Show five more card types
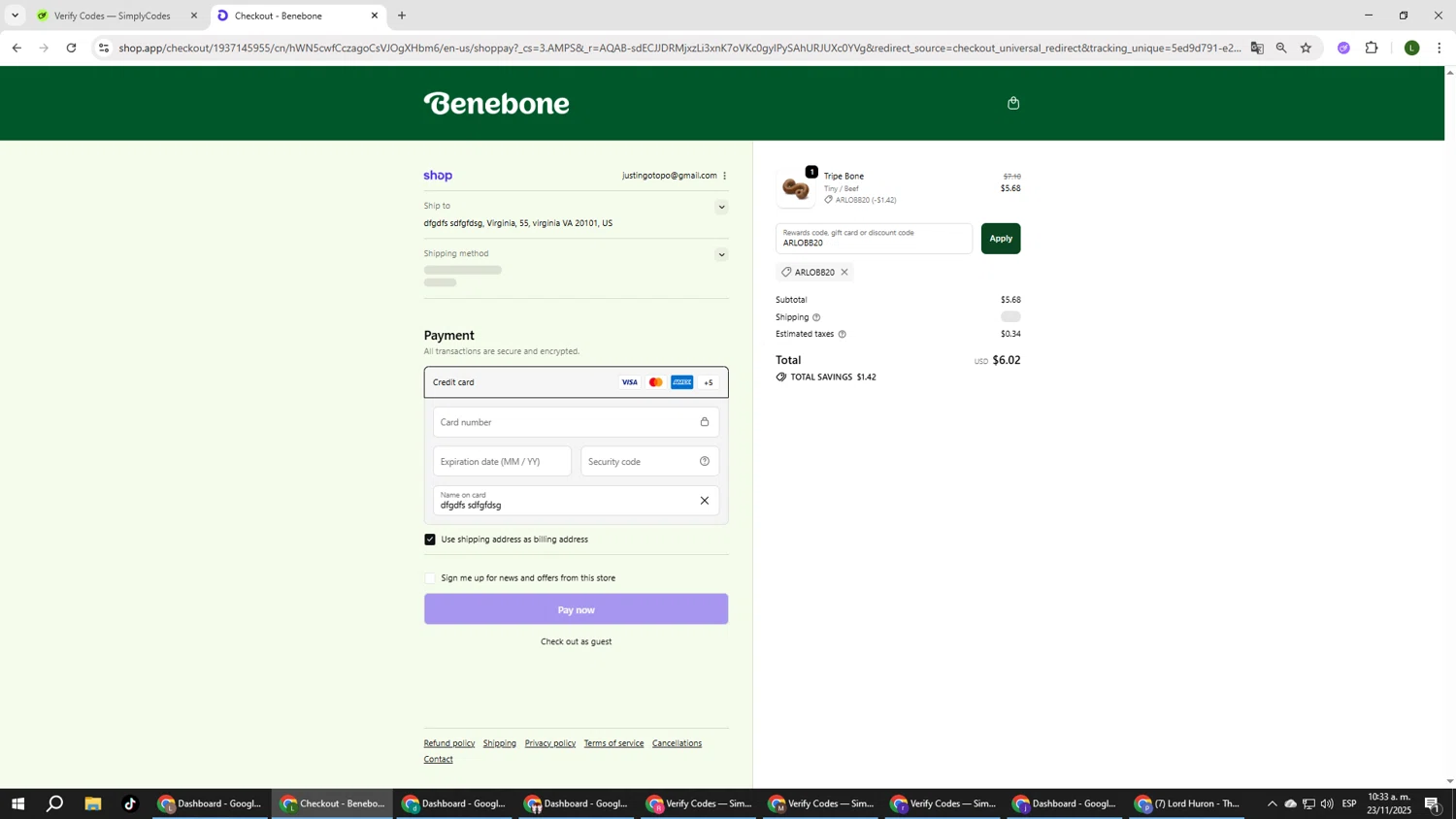 pos(709,382)
